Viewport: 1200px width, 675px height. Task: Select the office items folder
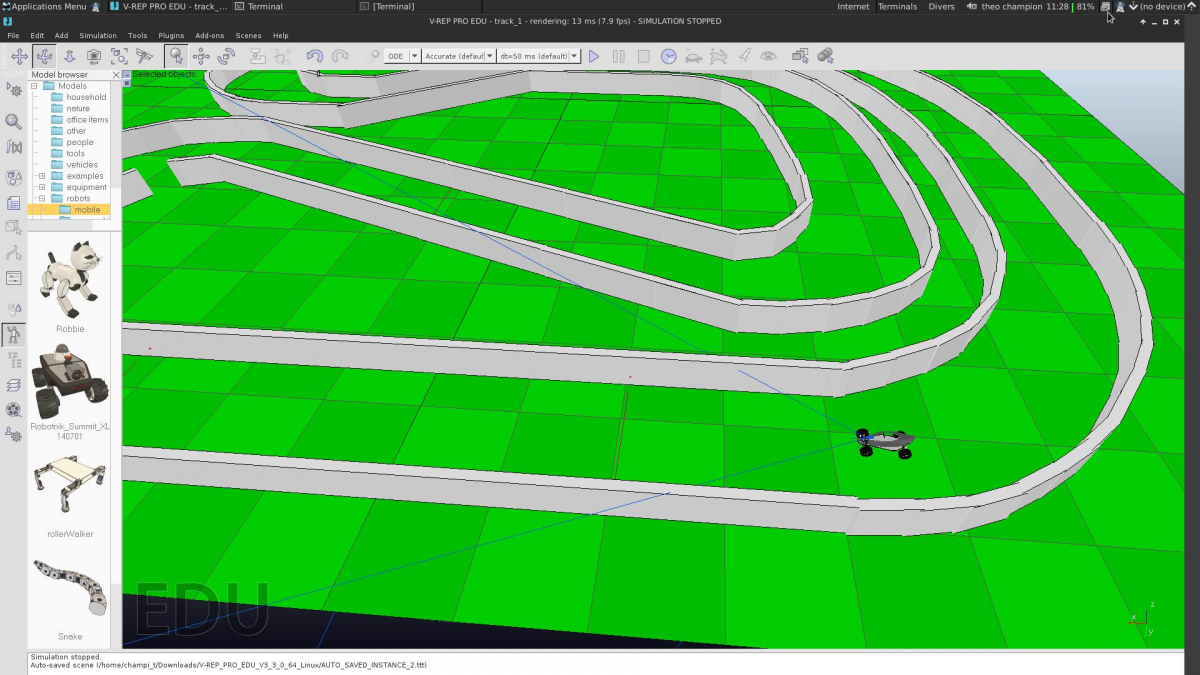click(x=87, y=120)
